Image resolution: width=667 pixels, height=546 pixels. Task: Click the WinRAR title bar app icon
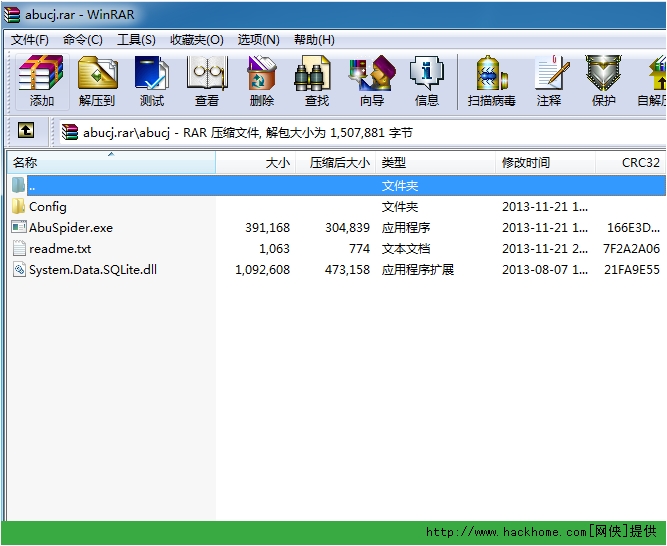(x=12, y=14)
